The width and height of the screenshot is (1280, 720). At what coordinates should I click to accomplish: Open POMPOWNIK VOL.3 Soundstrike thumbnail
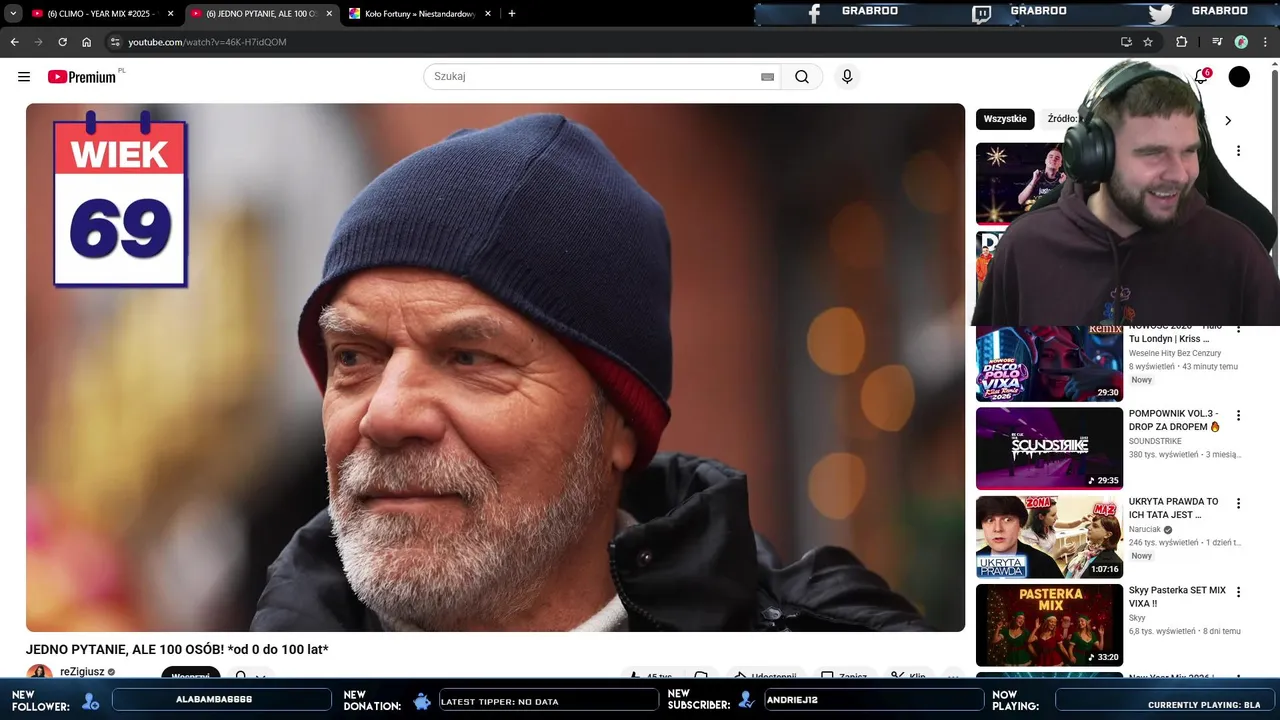pyautogui.click(x=1049, y=448)
